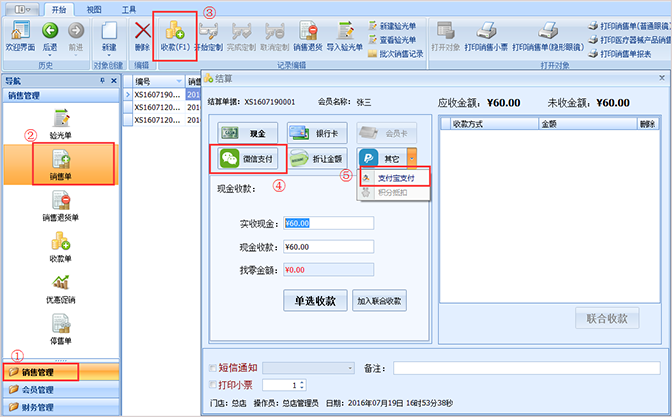Select the 销售管理 navigation group at bottom

tap(61, 372)
